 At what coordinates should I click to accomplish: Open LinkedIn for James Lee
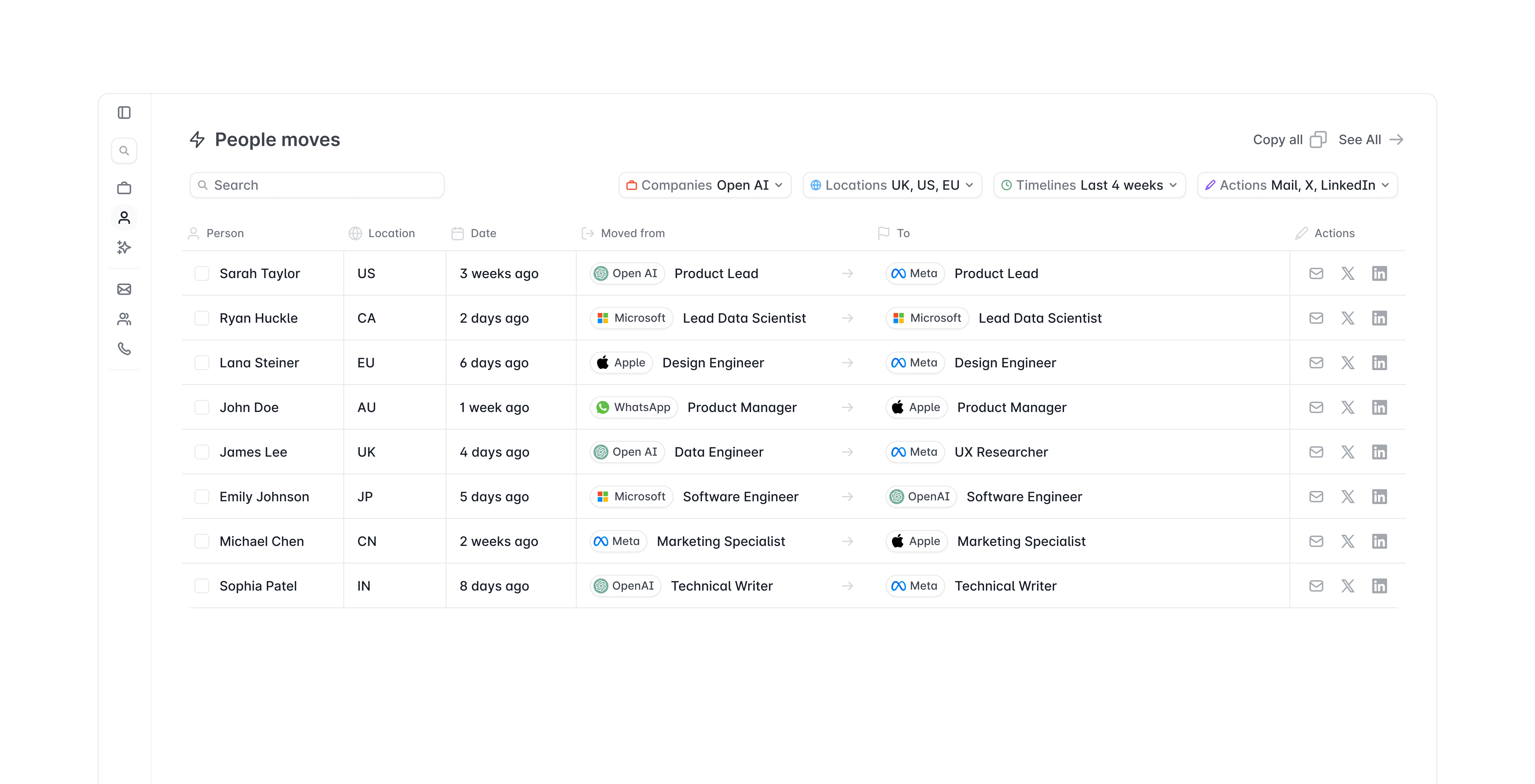point(1379,452)
